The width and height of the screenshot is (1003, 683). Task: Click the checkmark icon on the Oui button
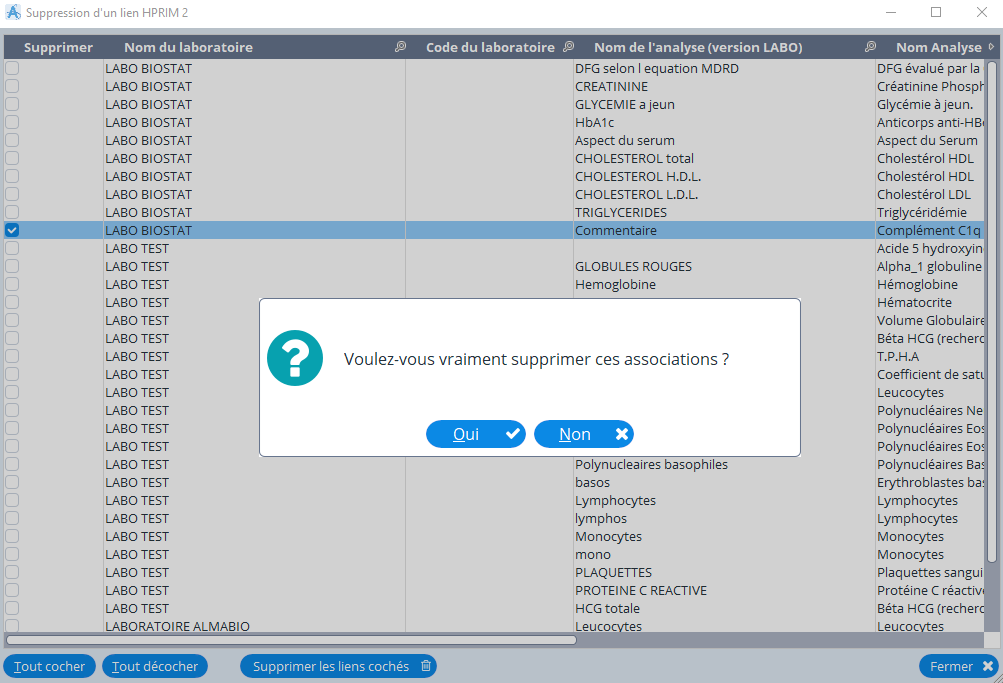(x=513, y=434)
